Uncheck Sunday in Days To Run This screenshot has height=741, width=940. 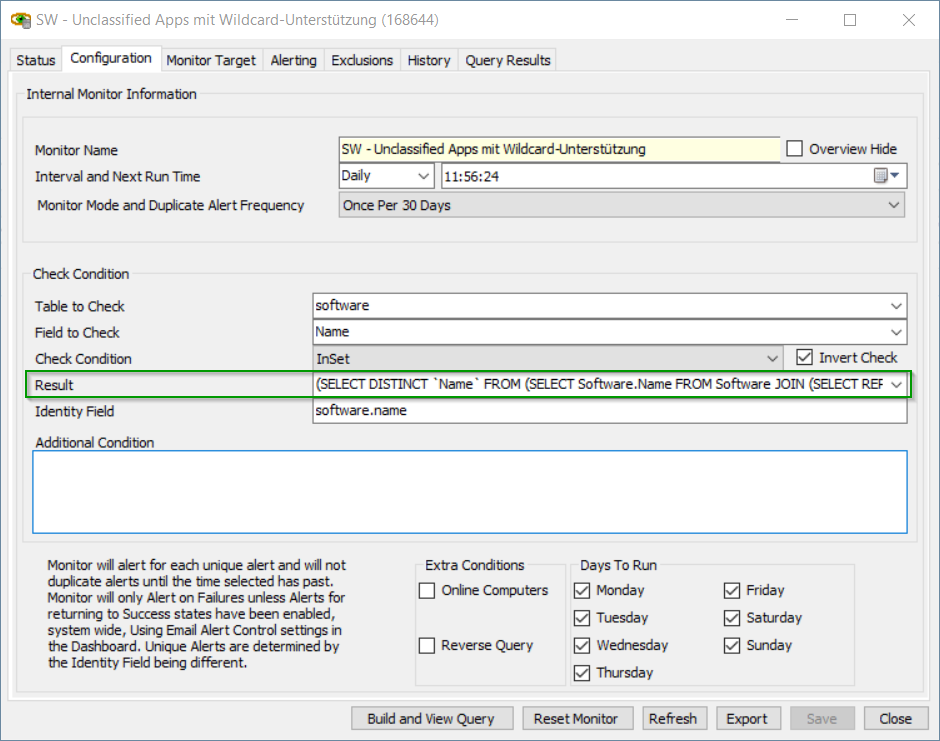point(731,646)
